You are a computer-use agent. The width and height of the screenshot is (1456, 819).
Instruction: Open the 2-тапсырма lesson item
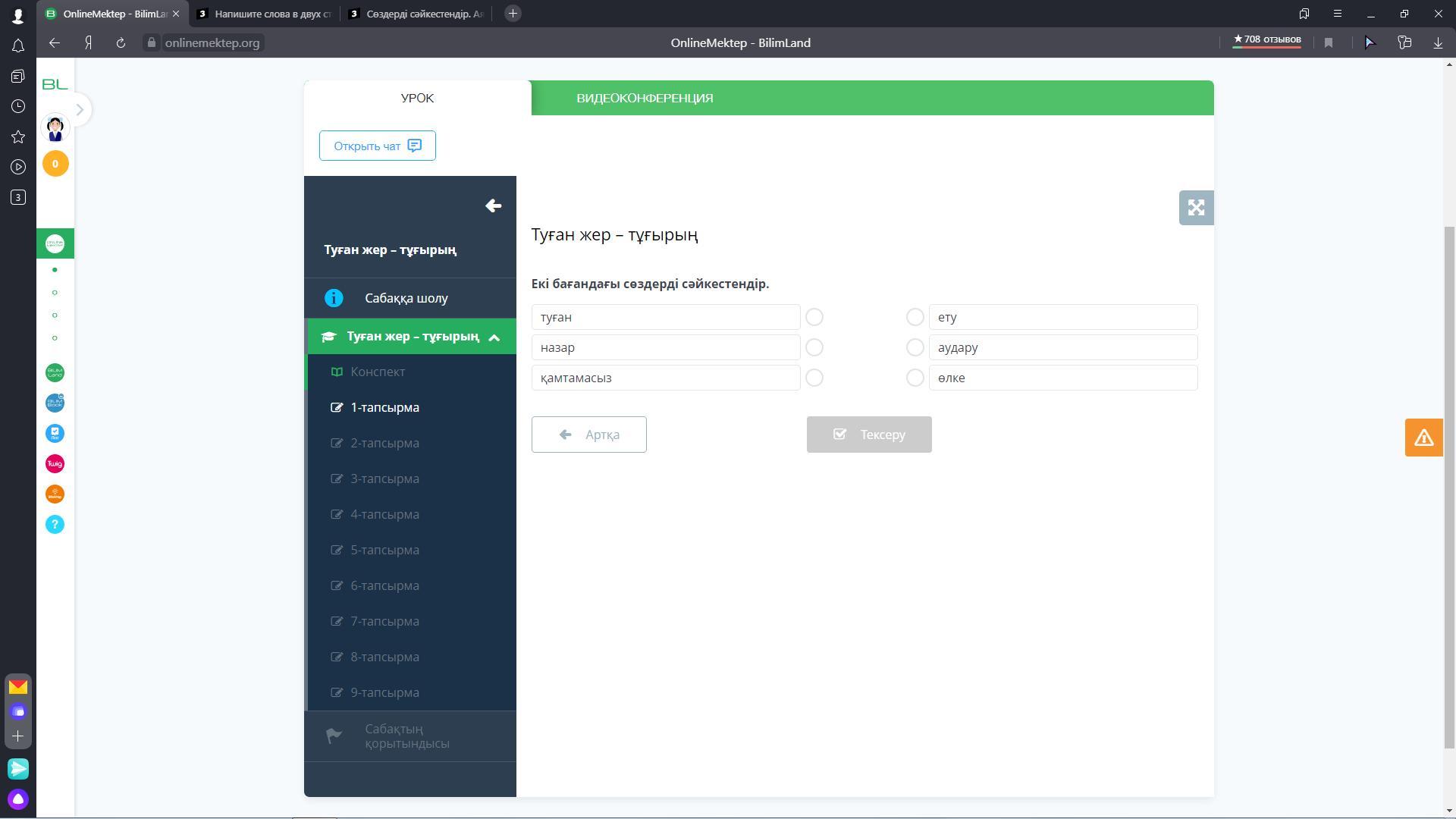point(384,443)
